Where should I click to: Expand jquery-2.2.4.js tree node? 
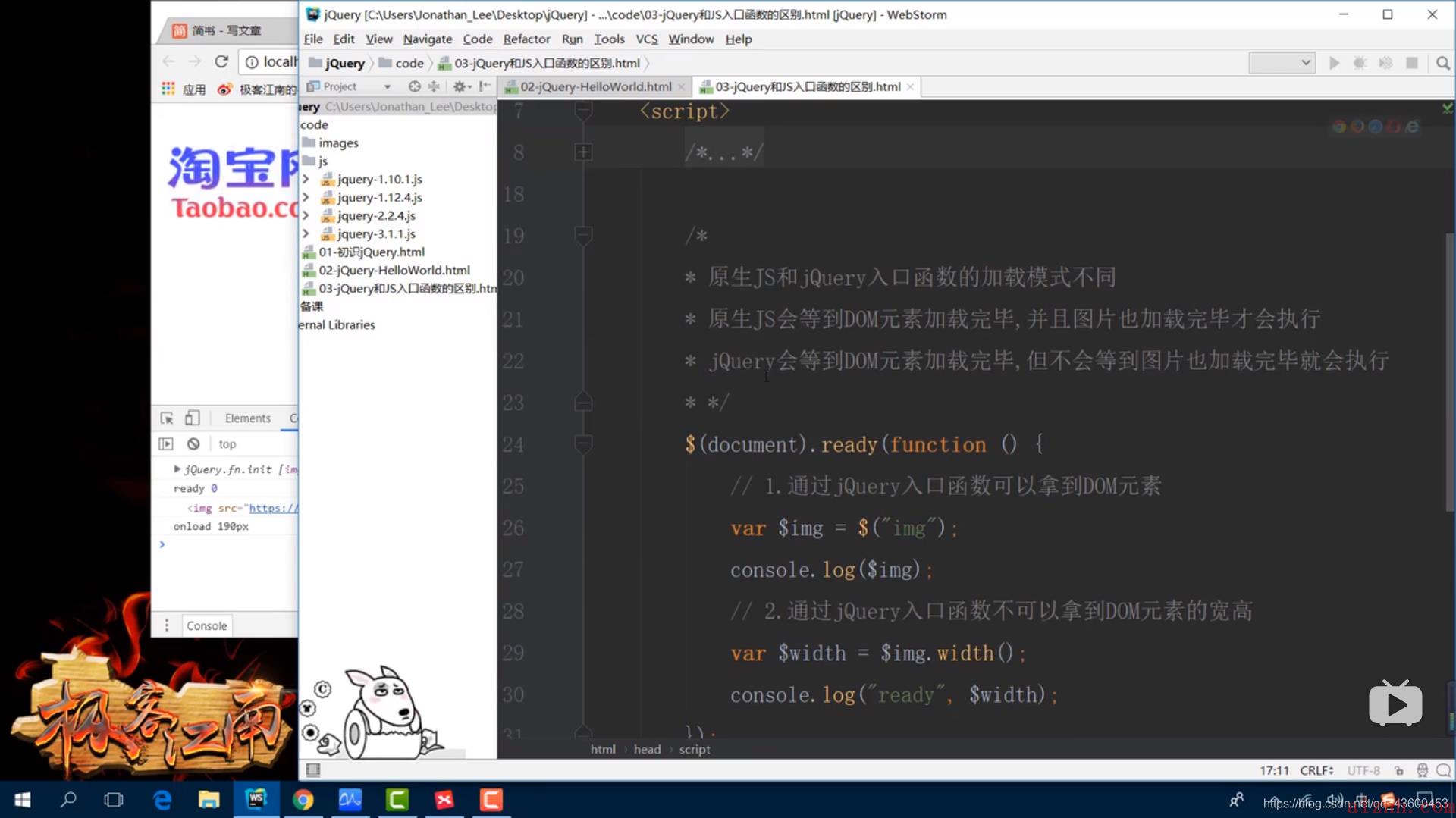tap(306, 215)
